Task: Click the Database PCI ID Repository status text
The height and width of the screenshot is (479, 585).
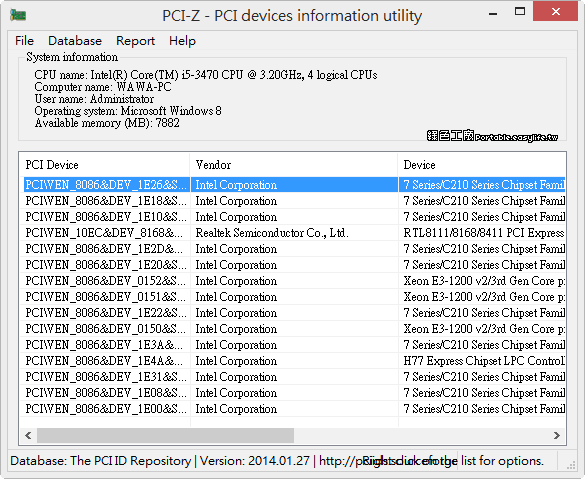Action: coord(100,461)
